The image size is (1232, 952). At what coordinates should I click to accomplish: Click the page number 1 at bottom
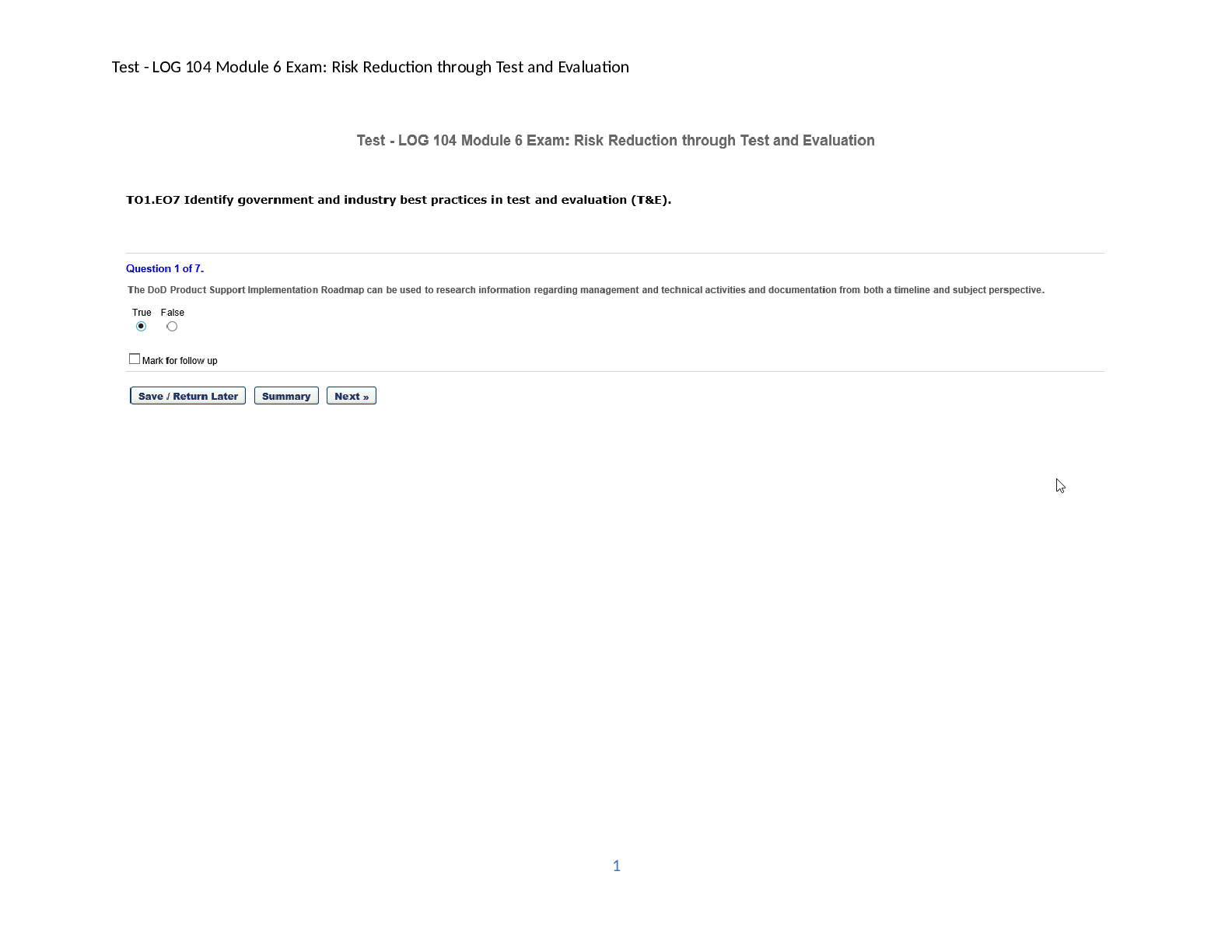click(x=617, y=866)
